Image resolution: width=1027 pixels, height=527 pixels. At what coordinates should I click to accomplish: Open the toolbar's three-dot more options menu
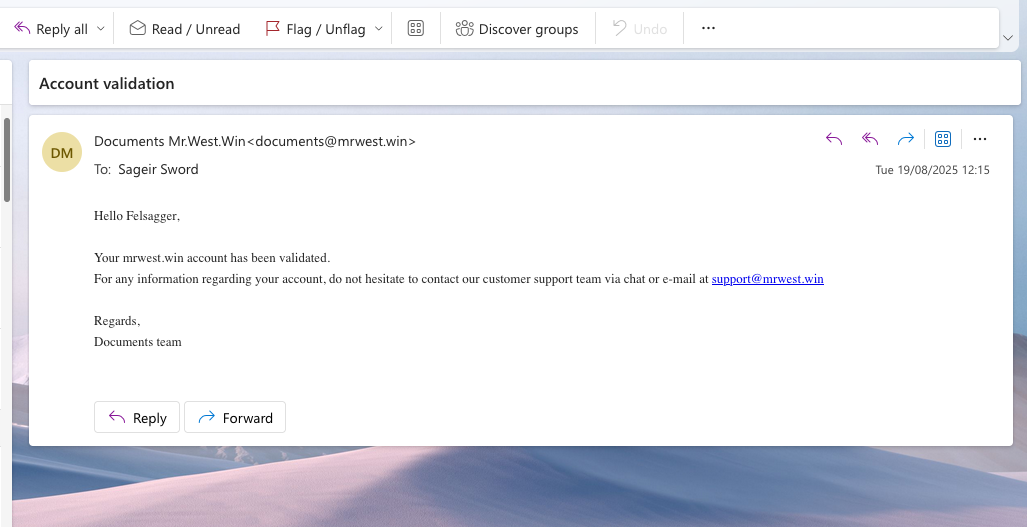[x=708, y=29]
